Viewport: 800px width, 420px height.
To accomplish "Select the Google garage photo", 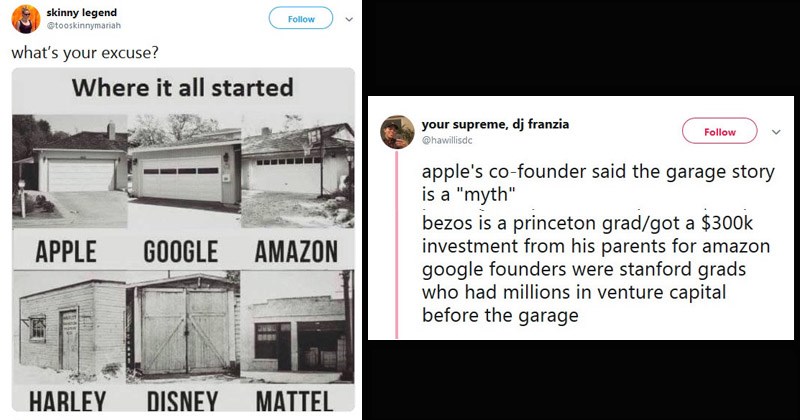I will pos(181,172).
